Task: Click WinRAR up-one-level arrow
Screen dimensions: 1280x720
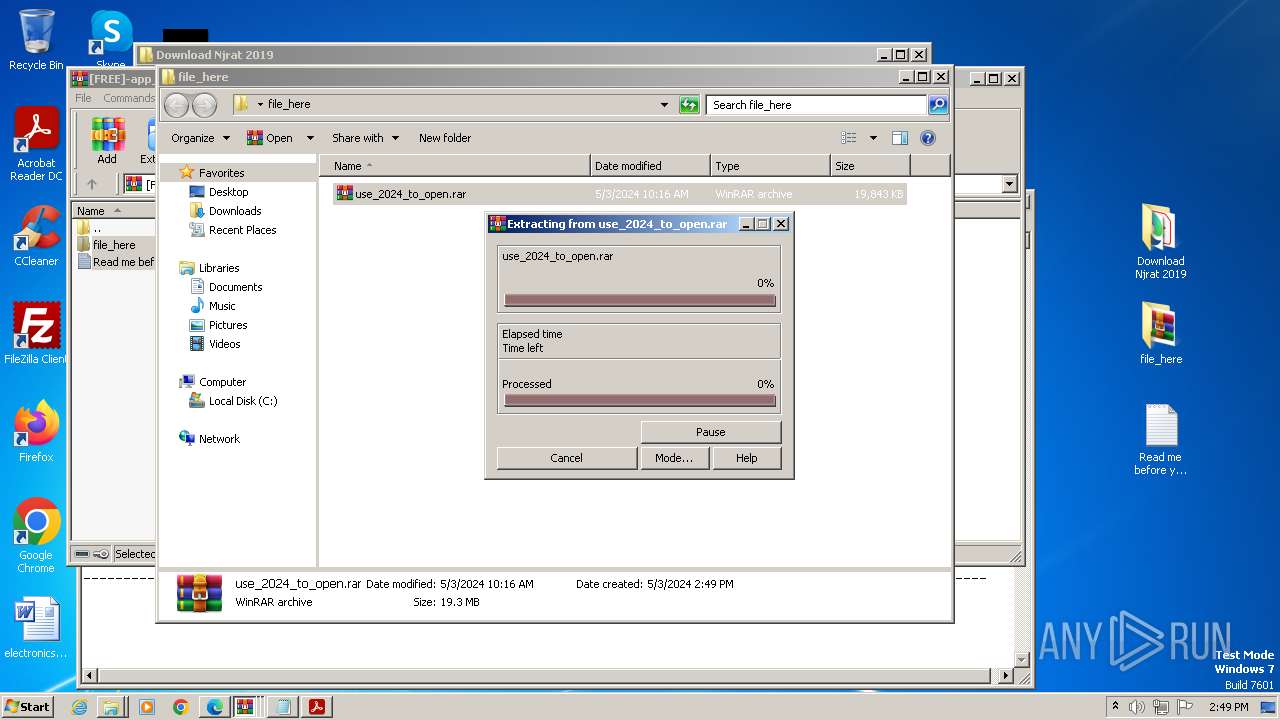Action: pyautogui.click(x=92, y=184)
